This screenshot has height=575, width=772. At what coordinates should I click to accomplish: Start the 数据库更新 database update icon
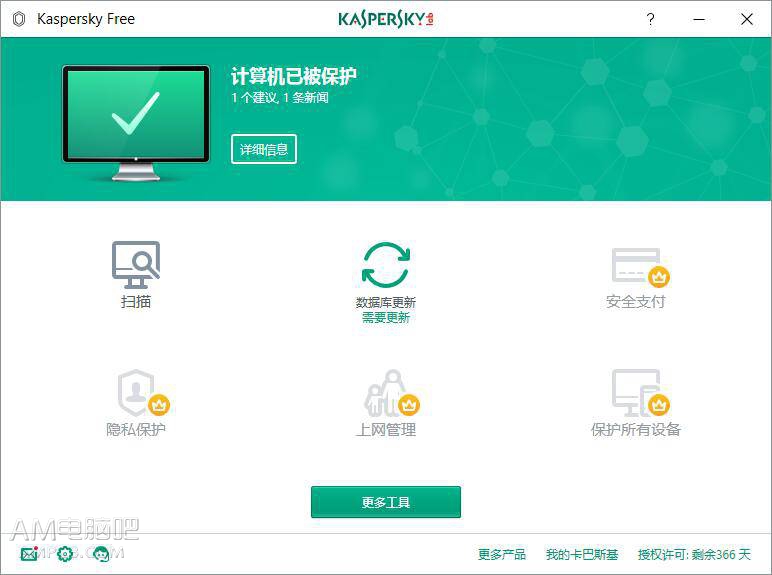[386, 265]
